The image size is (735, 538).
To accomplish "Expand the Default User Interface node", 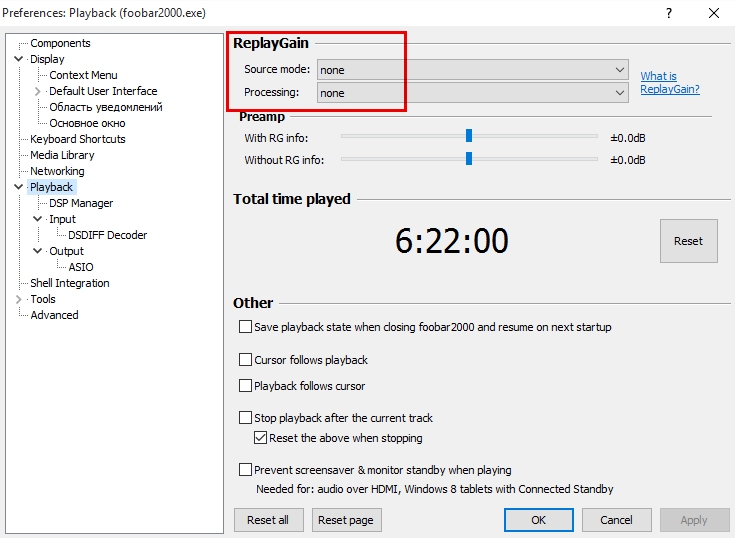I will 38,91.
